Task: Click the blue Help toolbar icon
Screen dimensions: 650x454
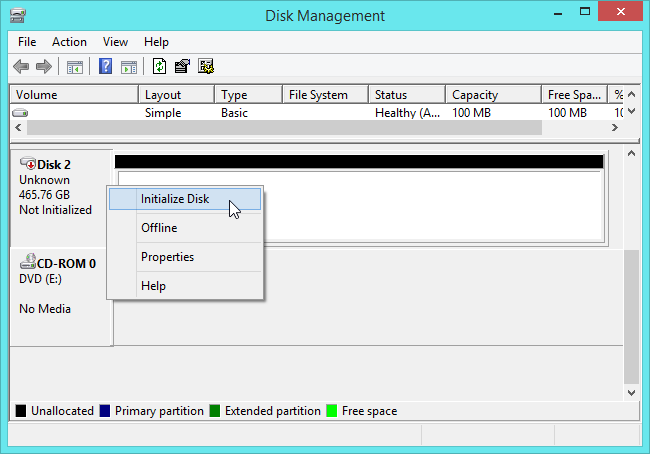Action: [105, 67]
